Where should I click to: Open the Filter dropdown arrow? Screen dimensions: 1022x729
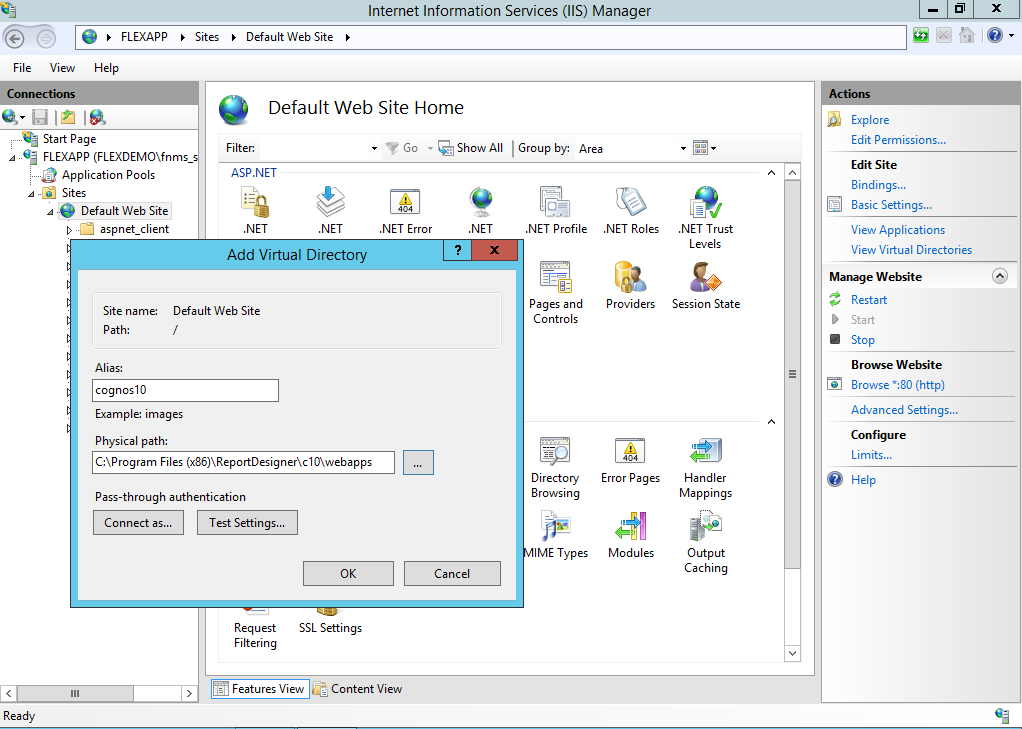pos(374,149)
